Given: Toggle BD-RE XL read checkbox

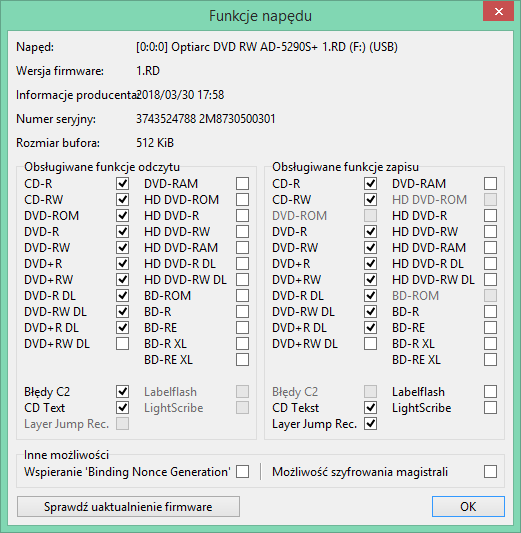Looking at the screenshot, I should point(242,360).
